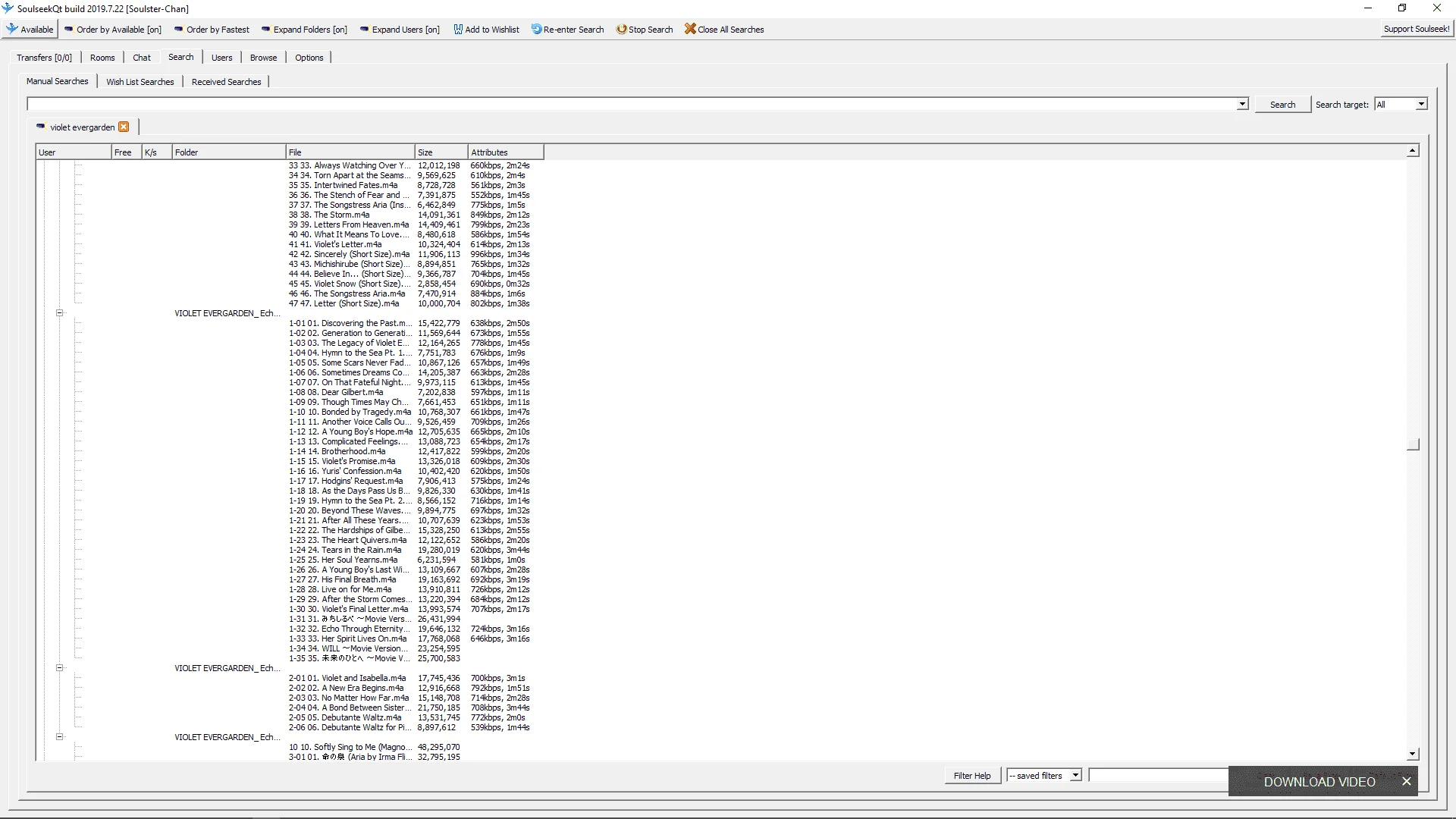Switch to Received Searches tab
This screenshot has height=819, width=1456.
click(226, 82)
